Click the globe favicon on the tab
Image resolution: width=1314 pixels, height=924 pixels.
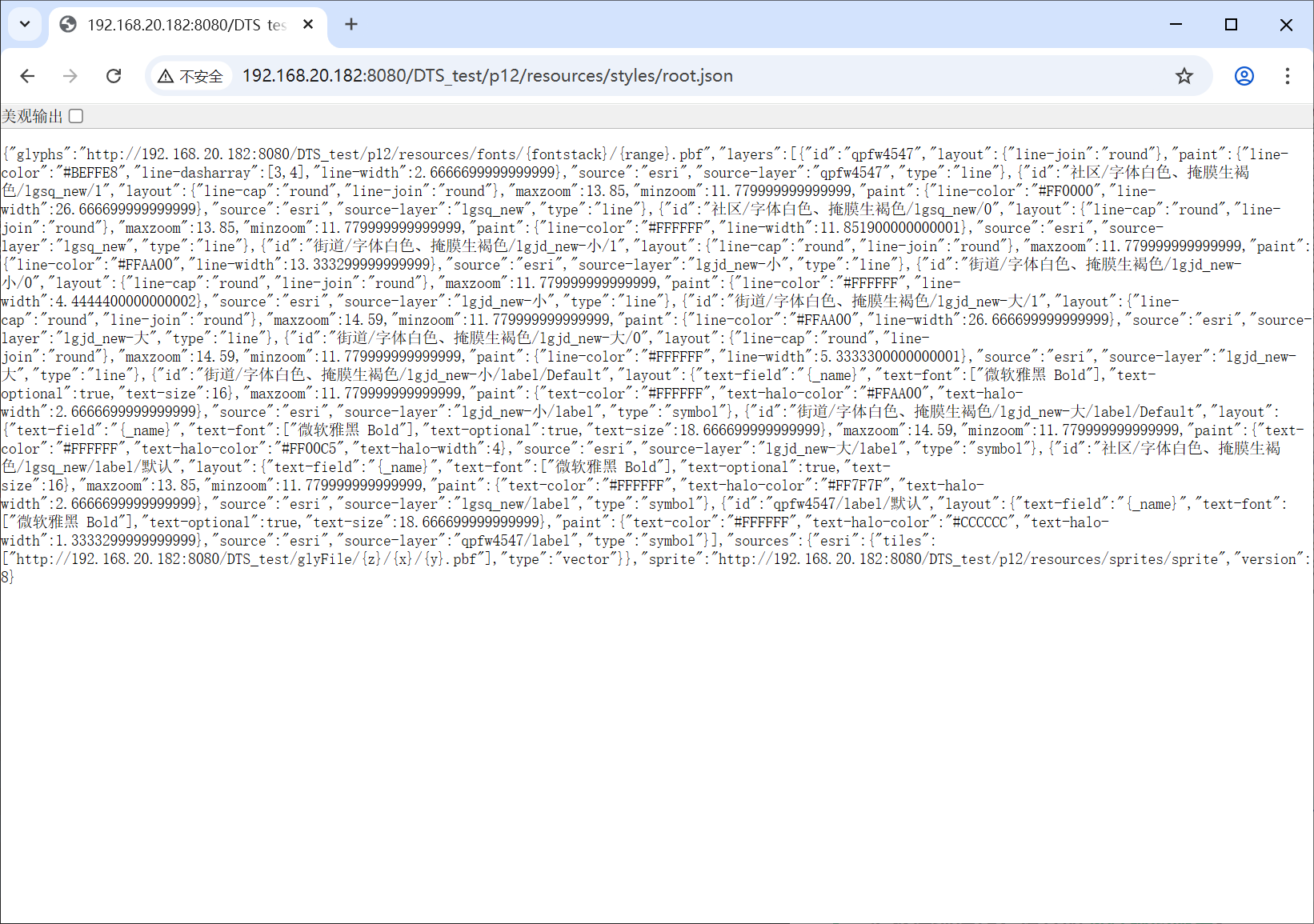coord(69,25)
